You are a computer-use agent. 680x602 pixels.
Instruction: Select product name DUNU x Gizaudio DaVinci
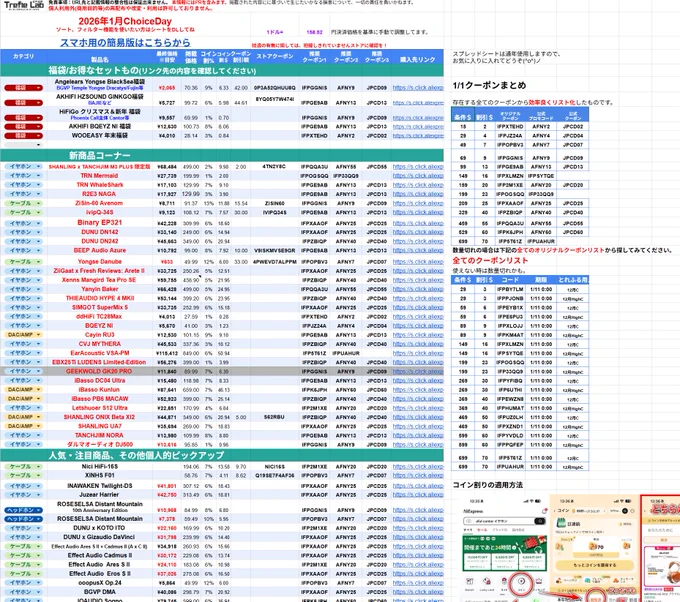pyautogui.click(x=99, y=537)
